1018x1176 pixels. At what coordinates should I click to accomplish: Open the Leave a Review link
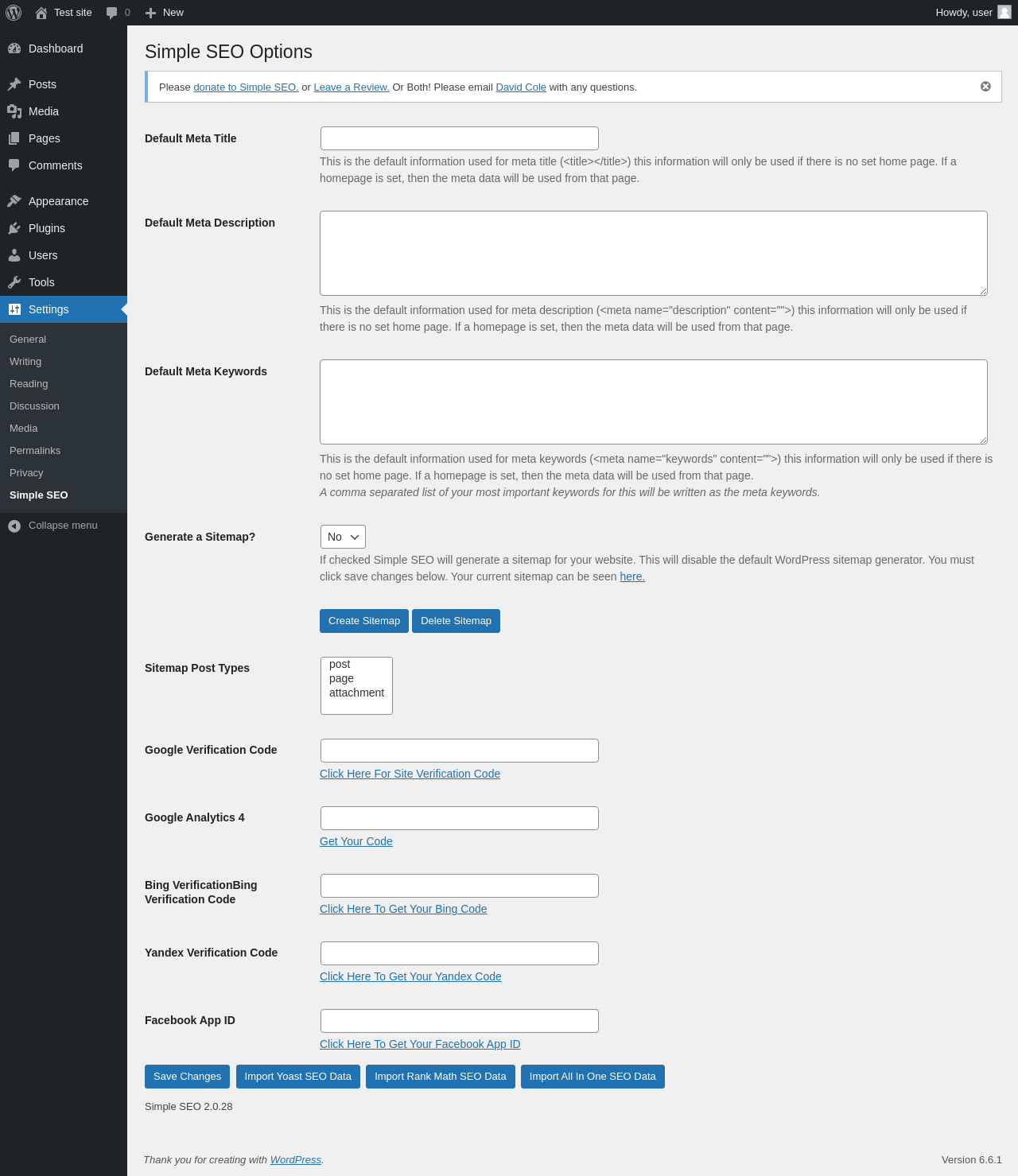click(352, 87)
